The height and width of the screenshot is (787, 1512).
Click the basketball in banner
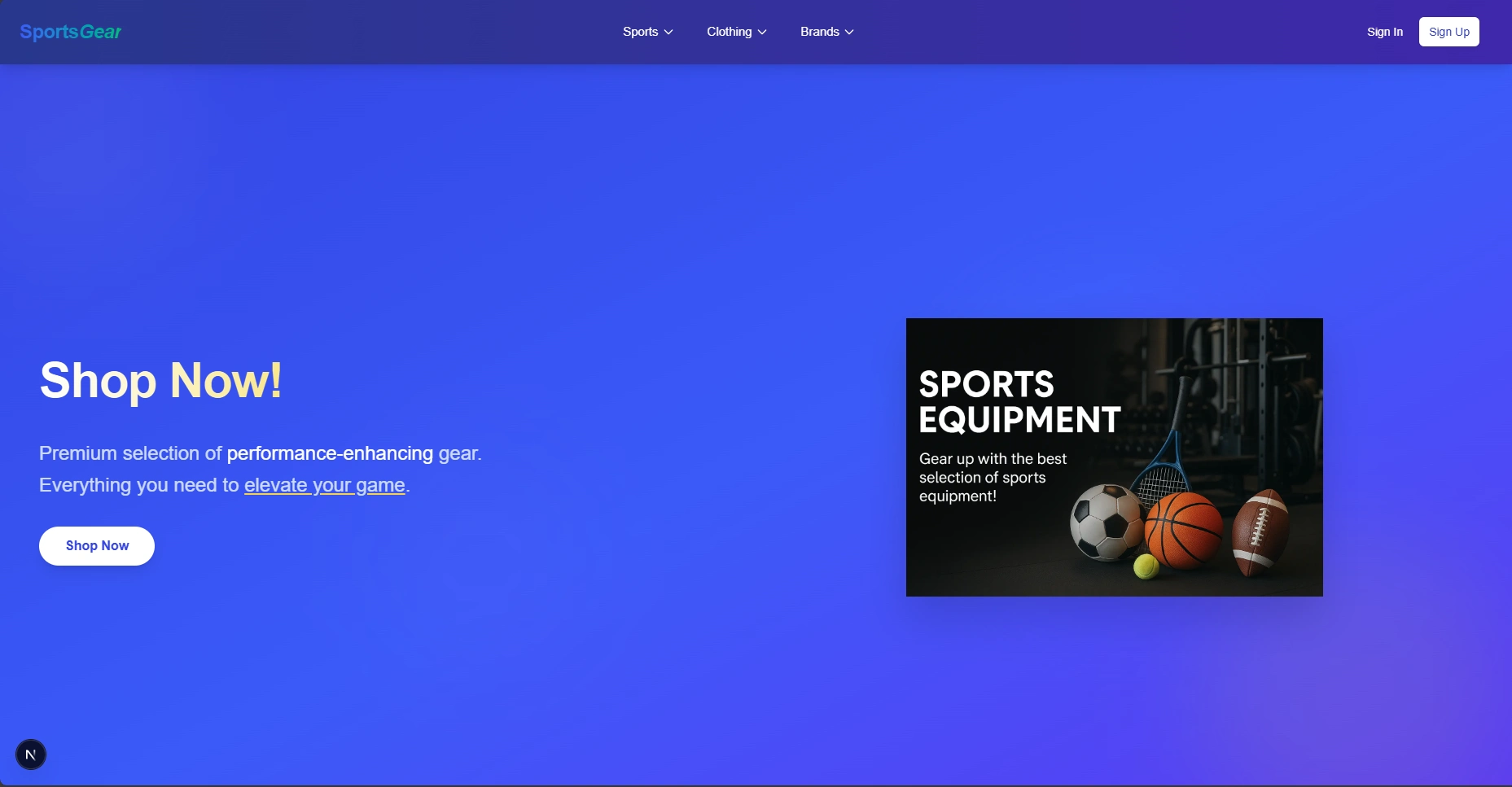(1183, 530)
